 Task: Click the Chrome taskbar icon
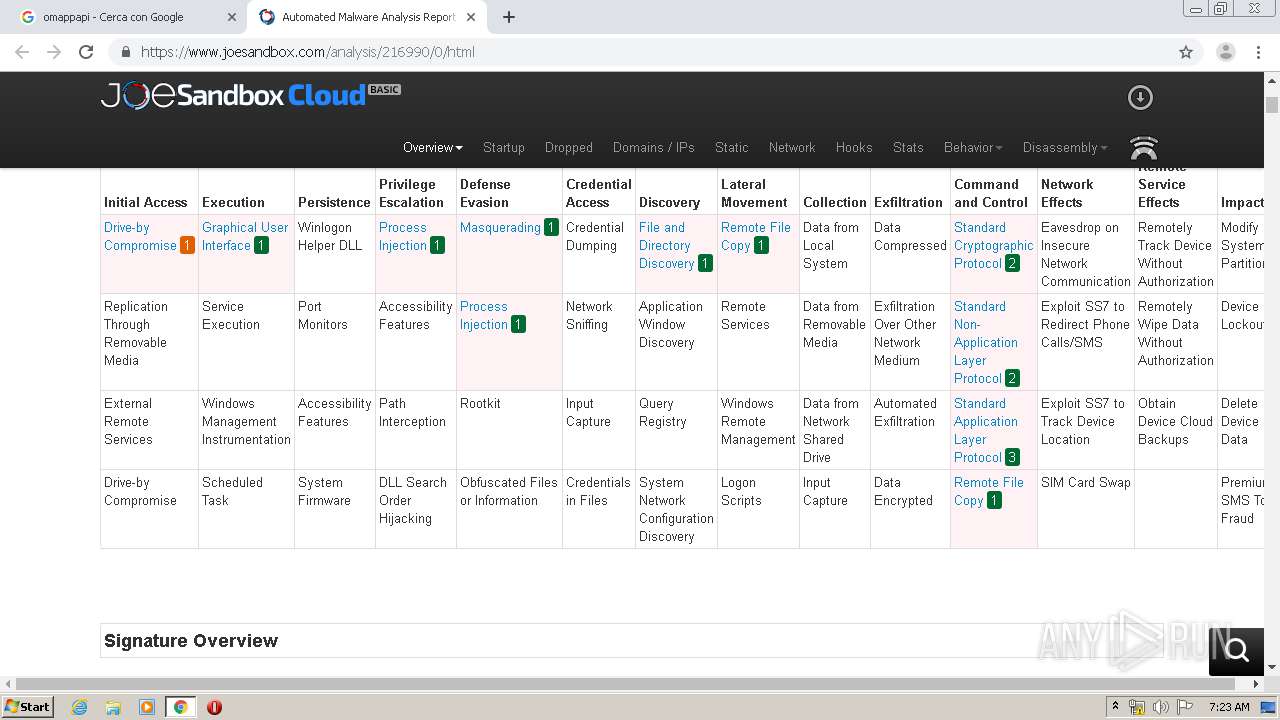pyautogui.click(x=180, y=707)
